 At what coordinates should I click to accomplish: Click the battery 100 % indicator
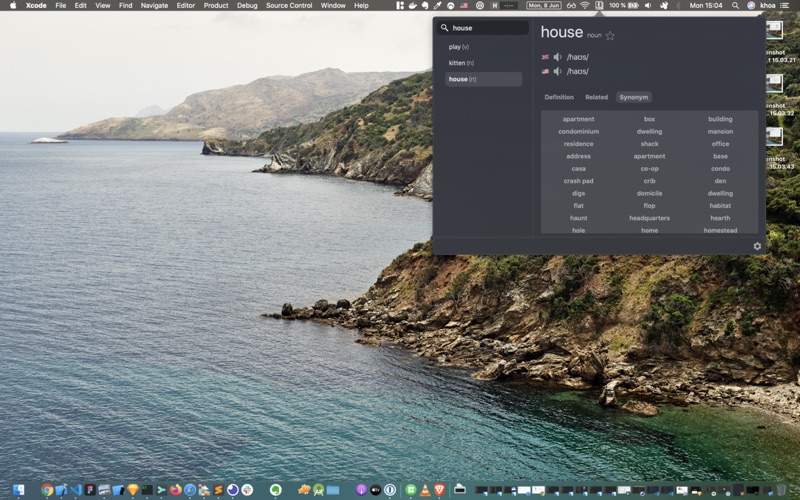tap(622, 6)
